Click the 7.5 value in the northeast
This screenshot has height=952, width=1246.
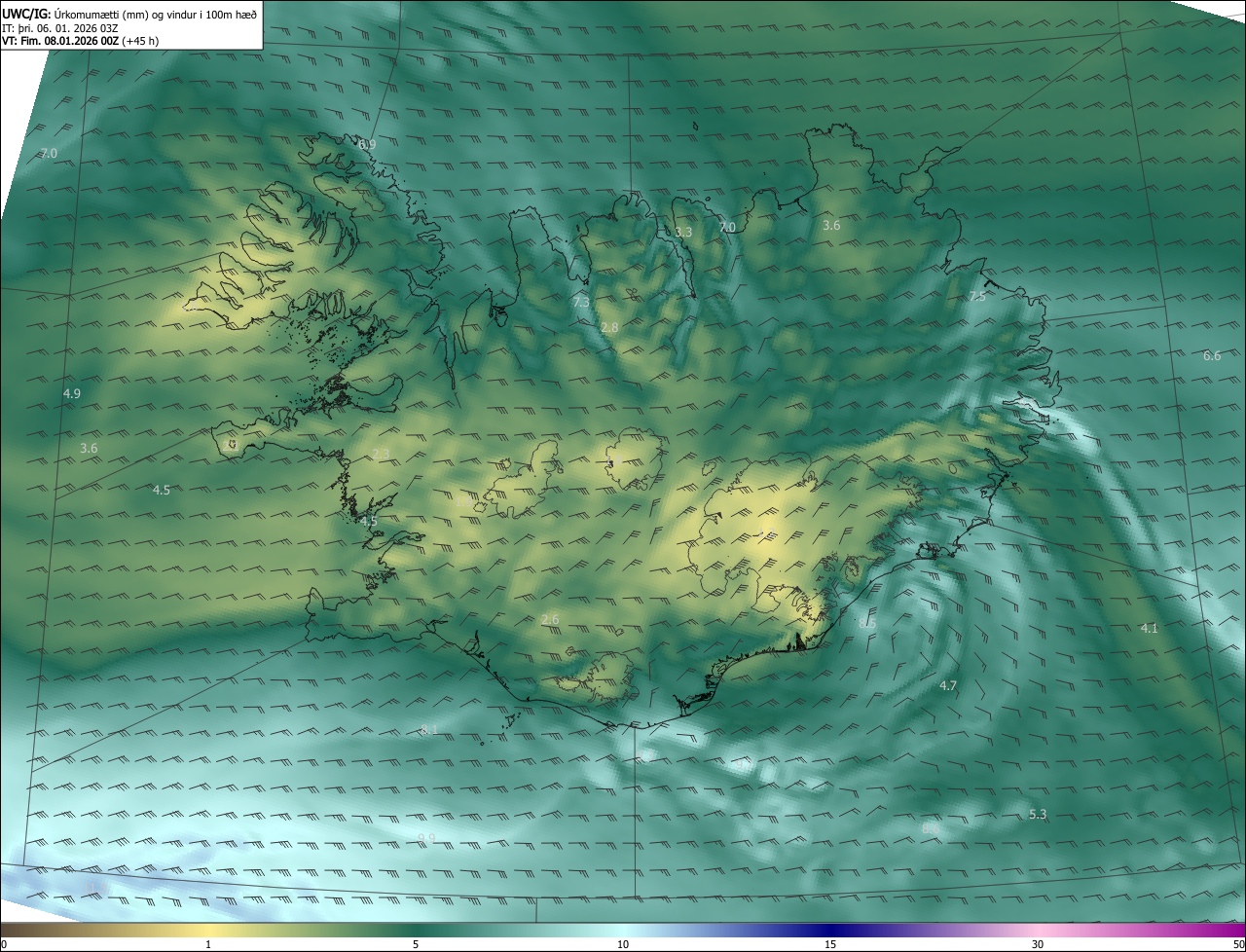pyautogui.click(x=977, y=296)
